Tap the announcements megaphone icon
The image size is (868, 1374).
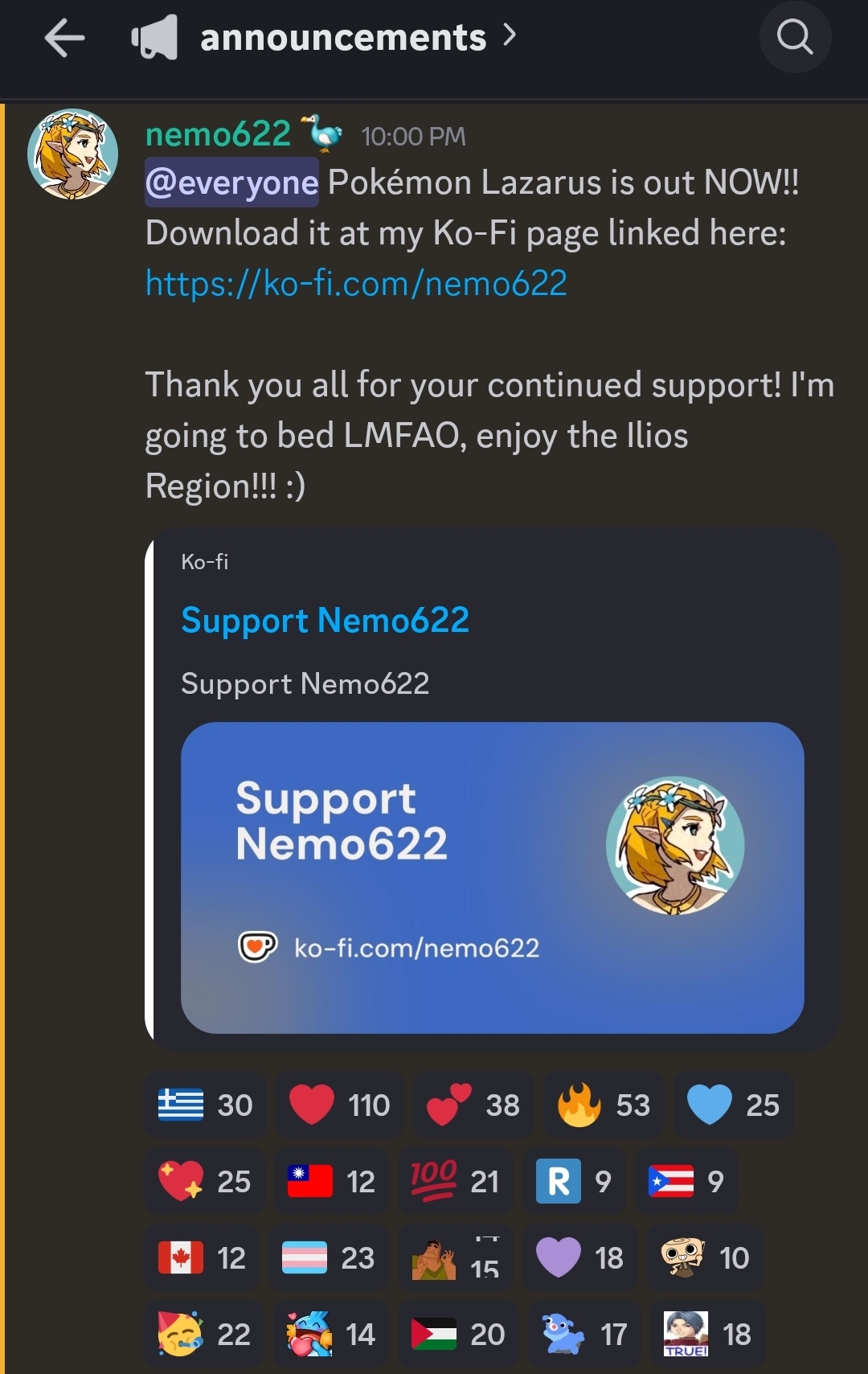coord(154,38)
